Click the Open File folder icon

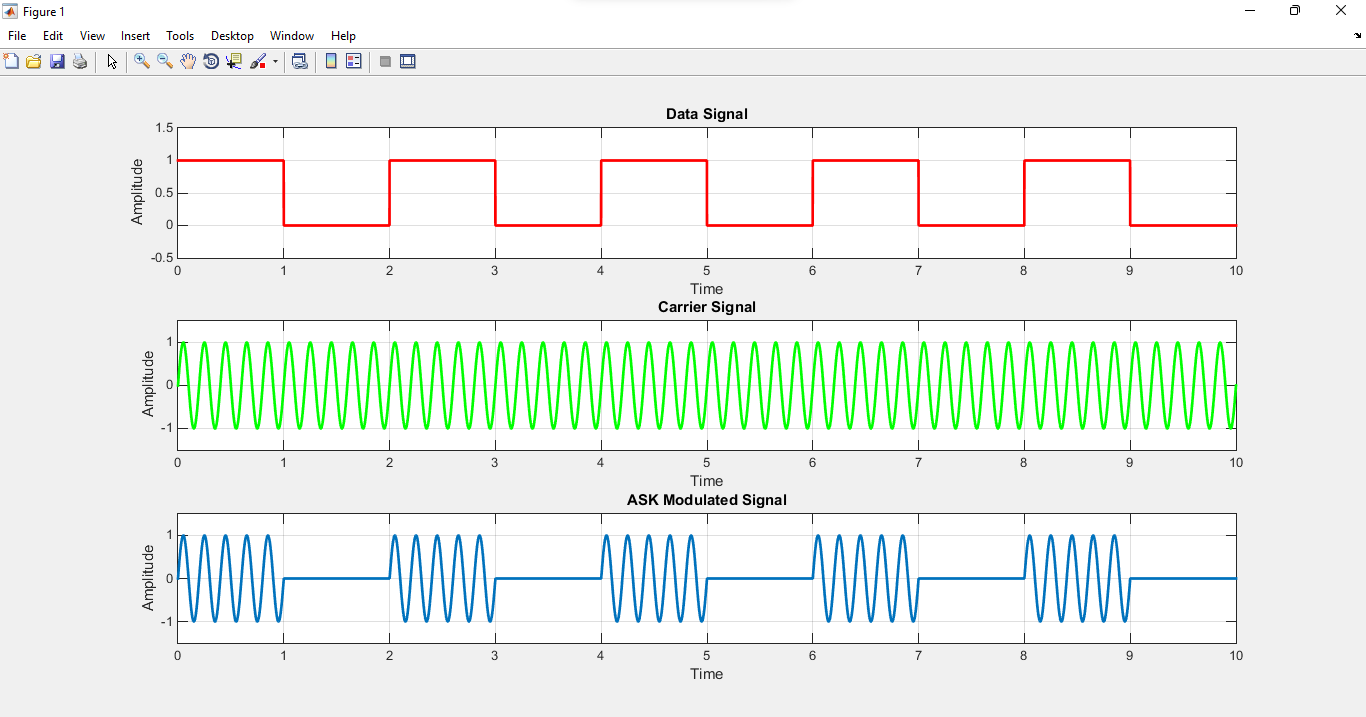pos(34,62)
